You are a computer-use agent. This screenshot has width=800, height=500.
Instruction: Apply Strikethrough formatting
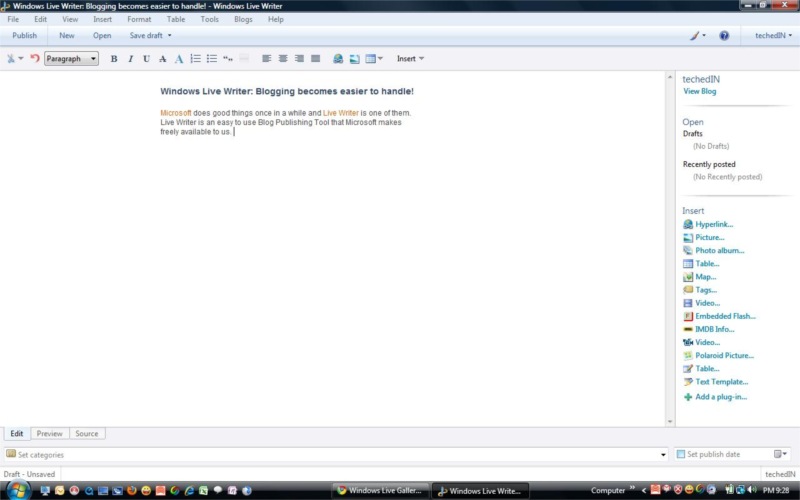(162, 59)
